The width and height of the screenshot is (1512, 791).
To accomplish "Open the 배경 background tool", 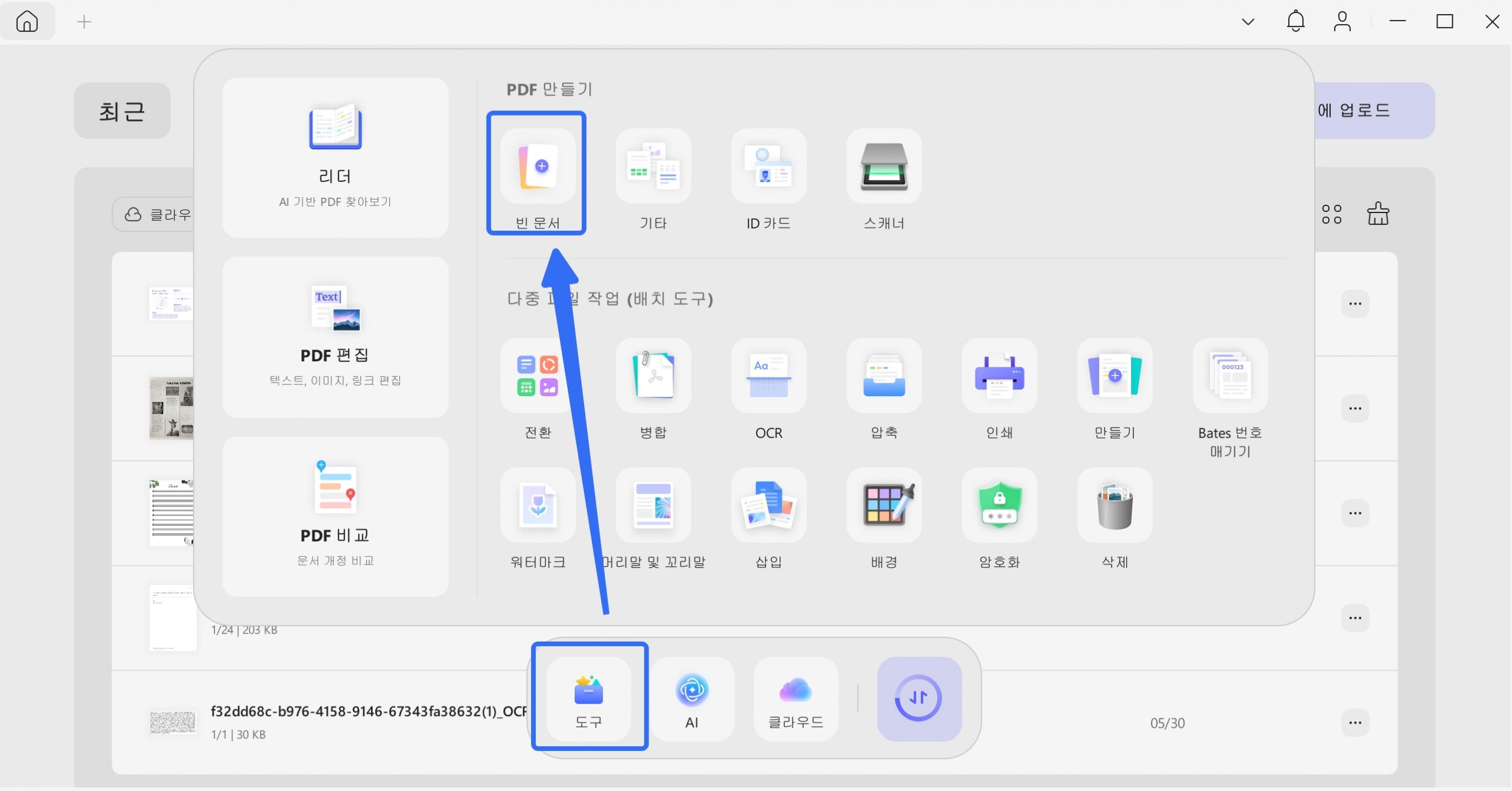I will click(884, 505).
